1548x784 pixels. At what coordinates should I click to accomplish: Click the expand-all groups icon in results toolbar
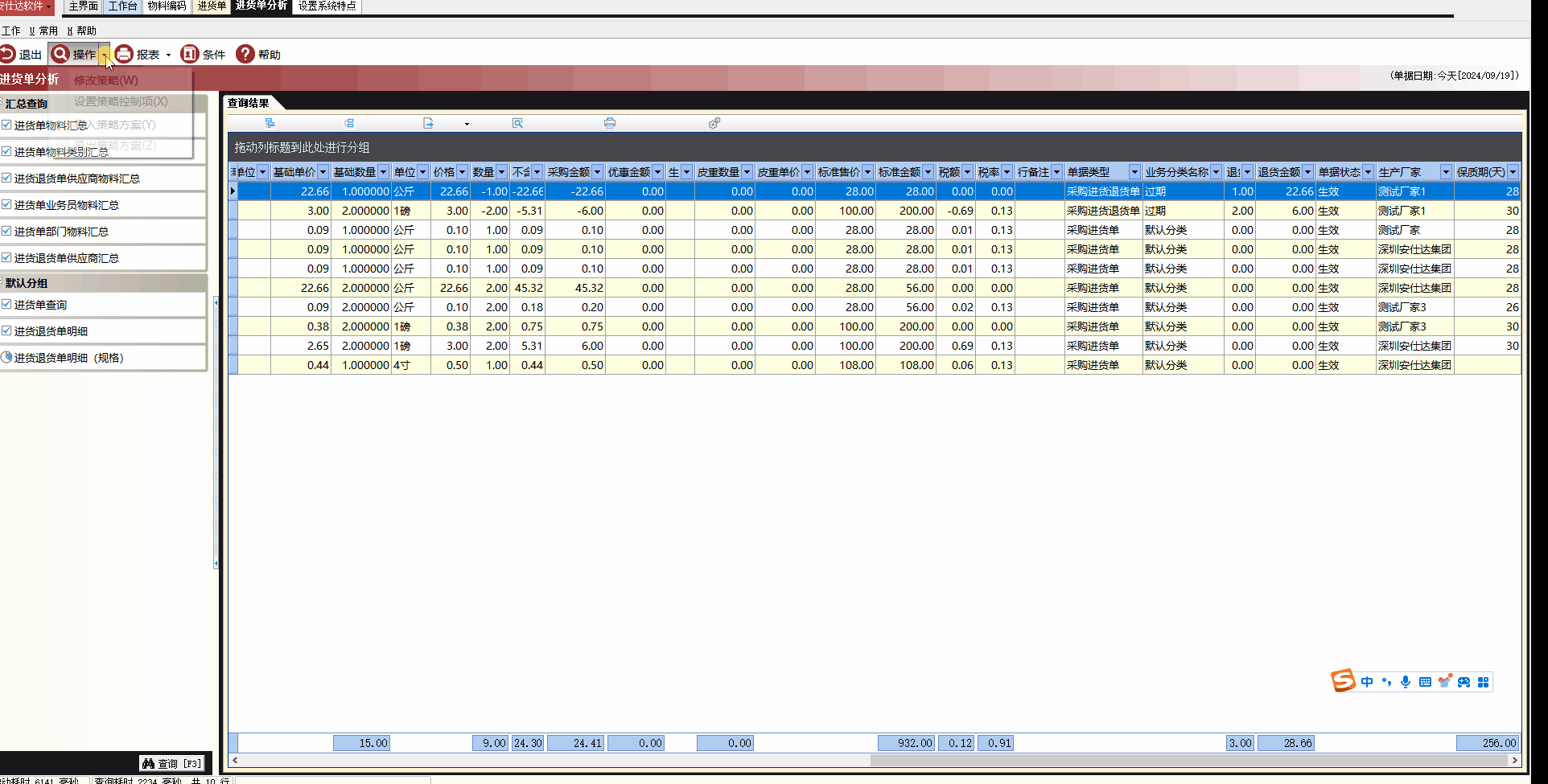pyautogui.click(x=270, y=123)
